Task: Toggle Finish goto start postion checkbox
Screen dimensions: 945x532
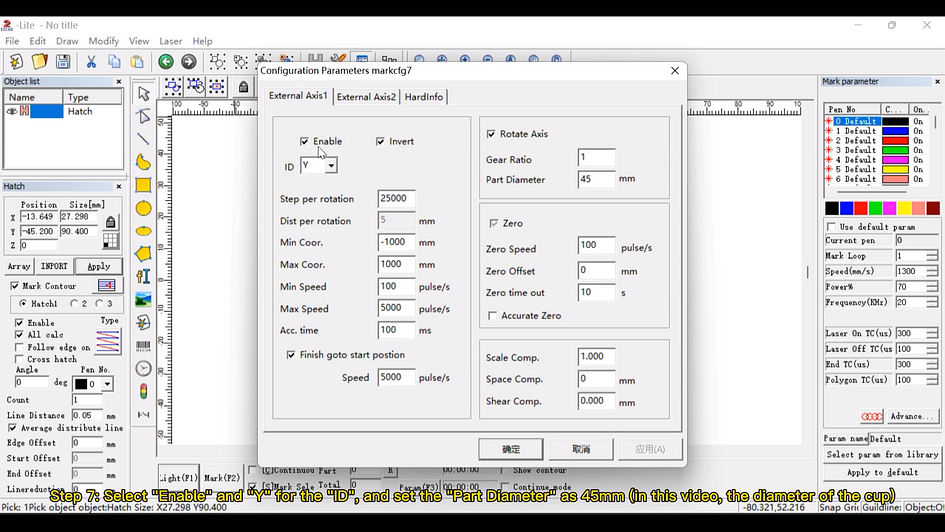Action: (291, 355)
